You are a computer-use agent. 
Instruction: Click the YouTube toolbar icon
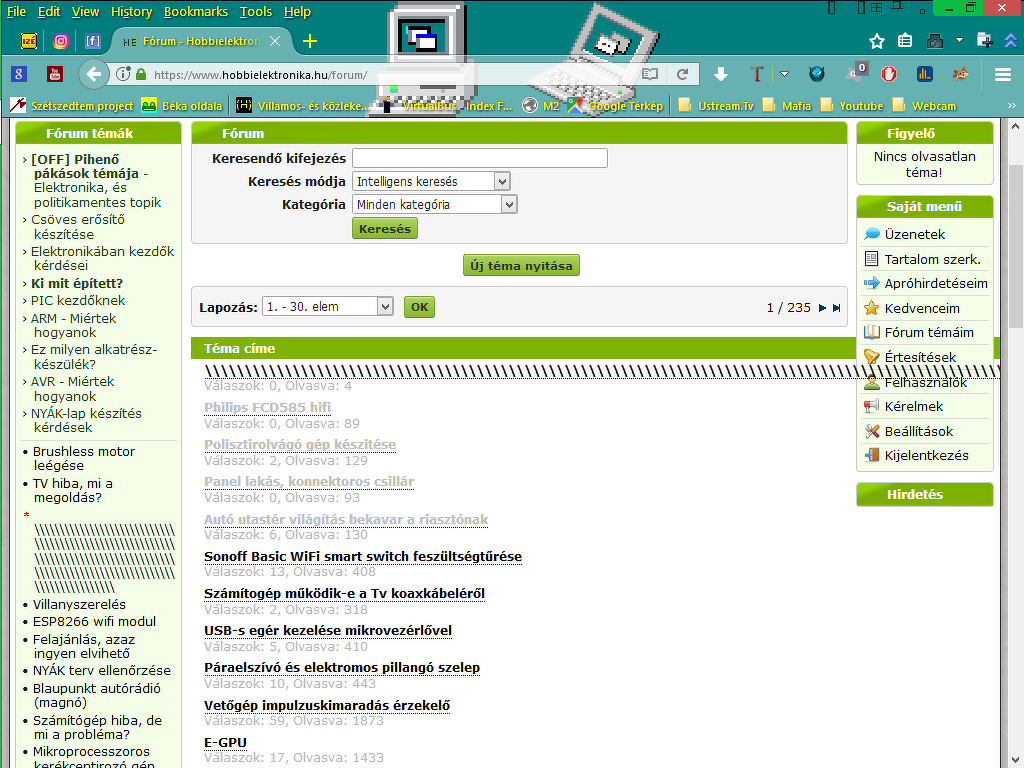coord(55,74)
